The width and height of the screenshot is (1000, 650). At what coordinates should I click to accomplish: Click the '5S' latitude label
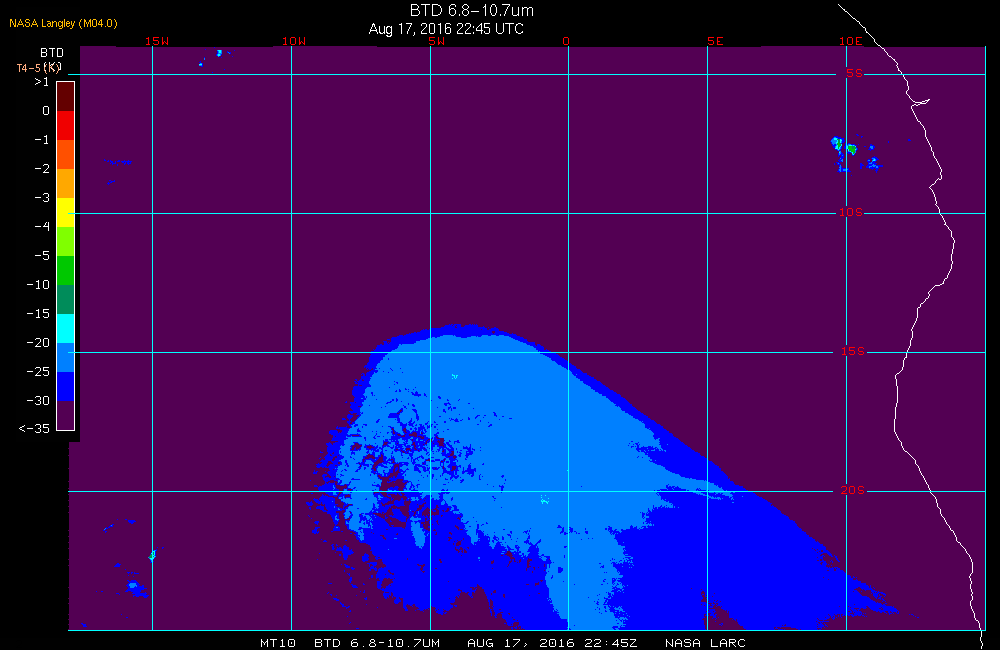tap(854, 73)
